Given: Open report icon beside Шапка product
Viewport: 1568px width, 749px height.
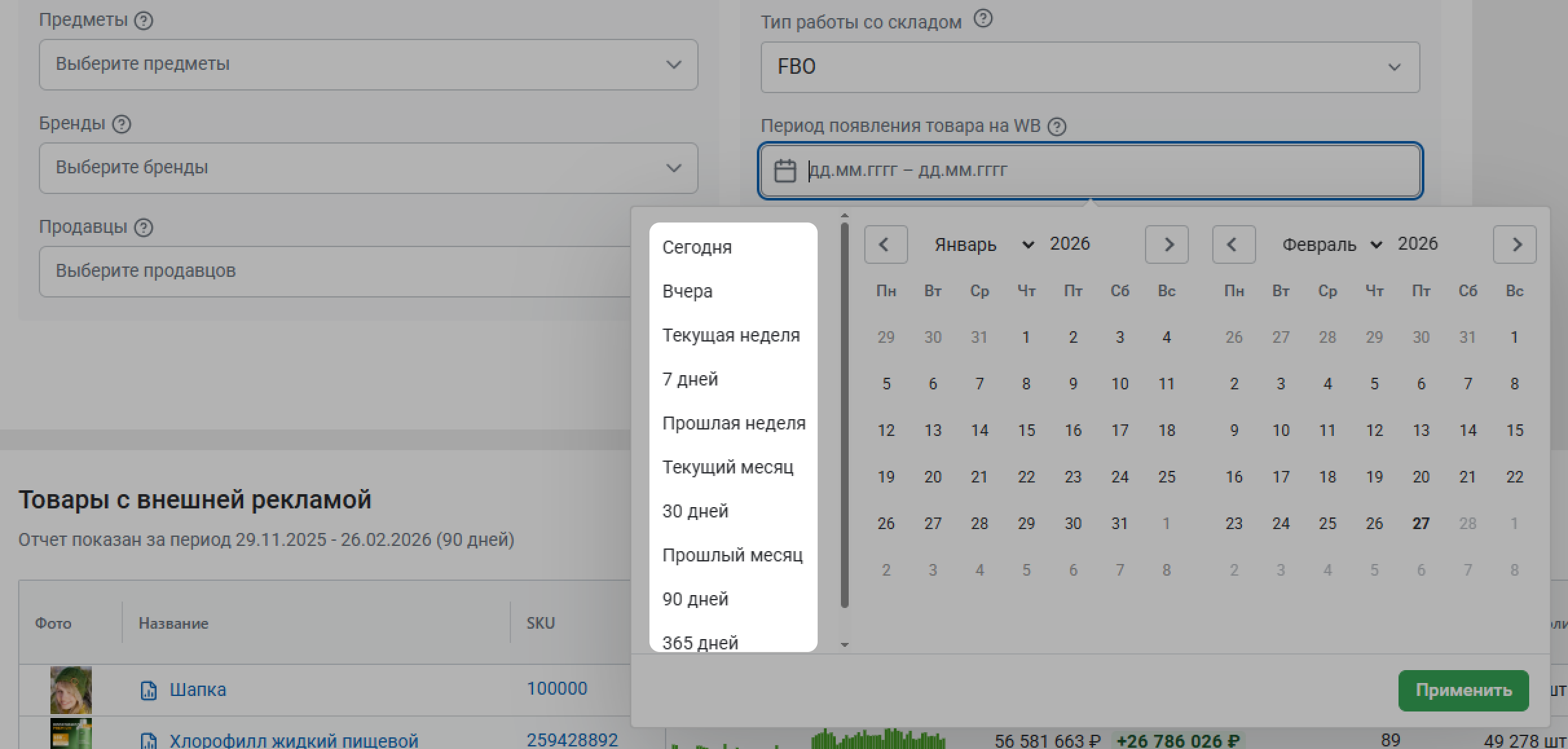Looking at the screenshot, I should pos(149,690).
